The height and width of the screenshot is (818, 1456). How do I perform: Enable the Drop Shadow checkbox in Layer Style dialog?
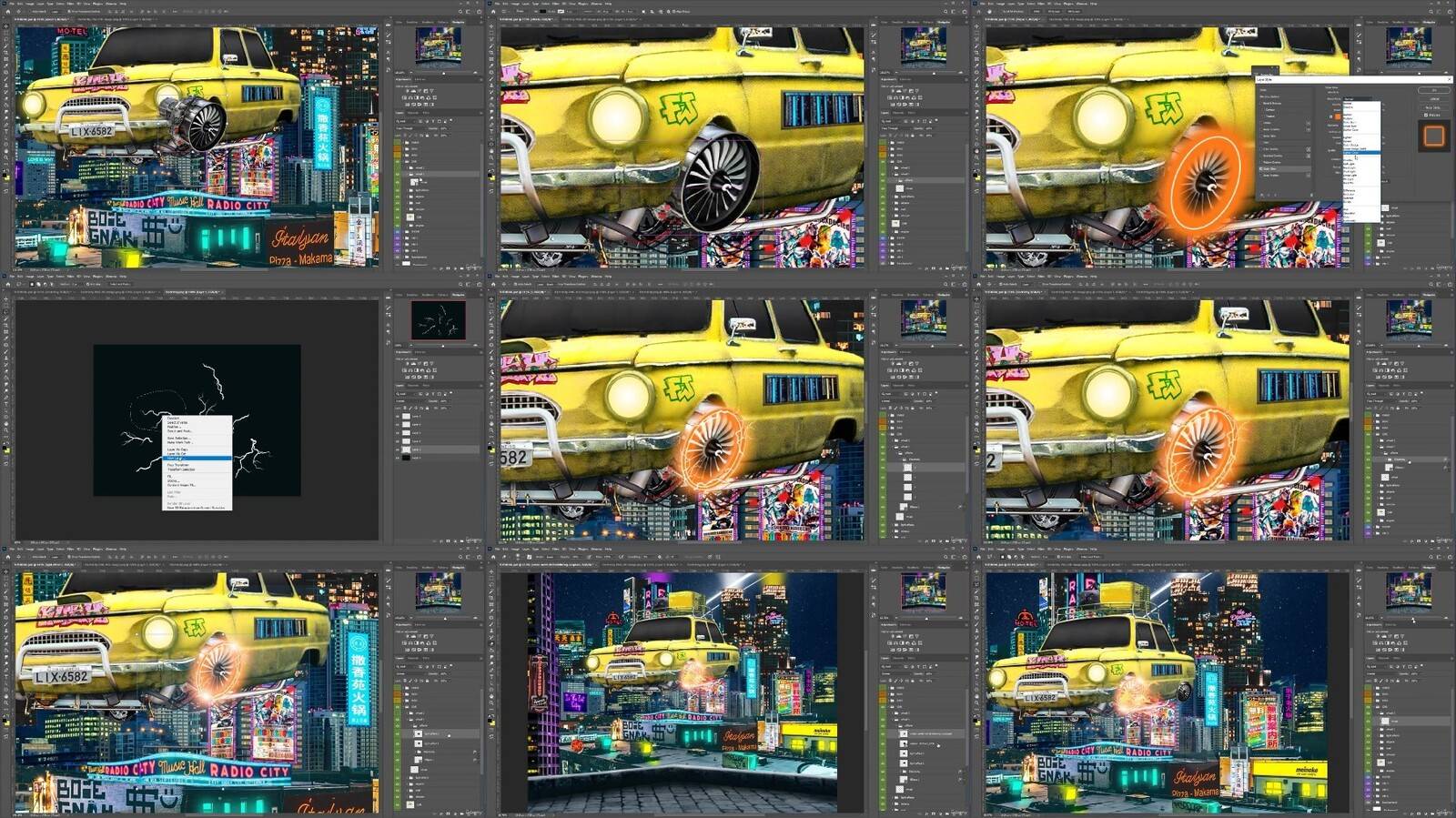pos(1260,175)
